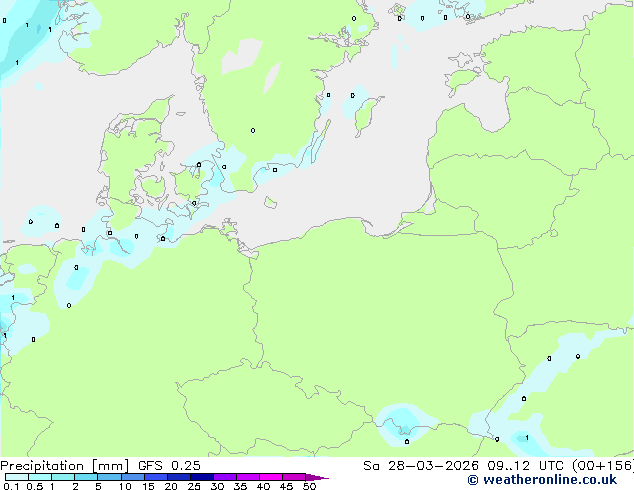Image resolution: width=634 pixels, height=490 pixels.
Task: Click the '0.1' number under the legend
Action: (x=11, y=486)
